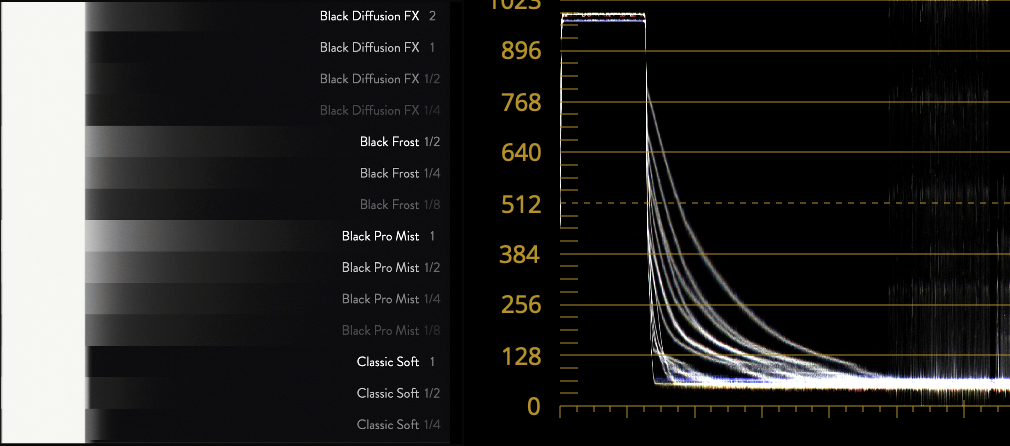
Task: Click the 512 waveform scale value
Action: coord(521,204)
